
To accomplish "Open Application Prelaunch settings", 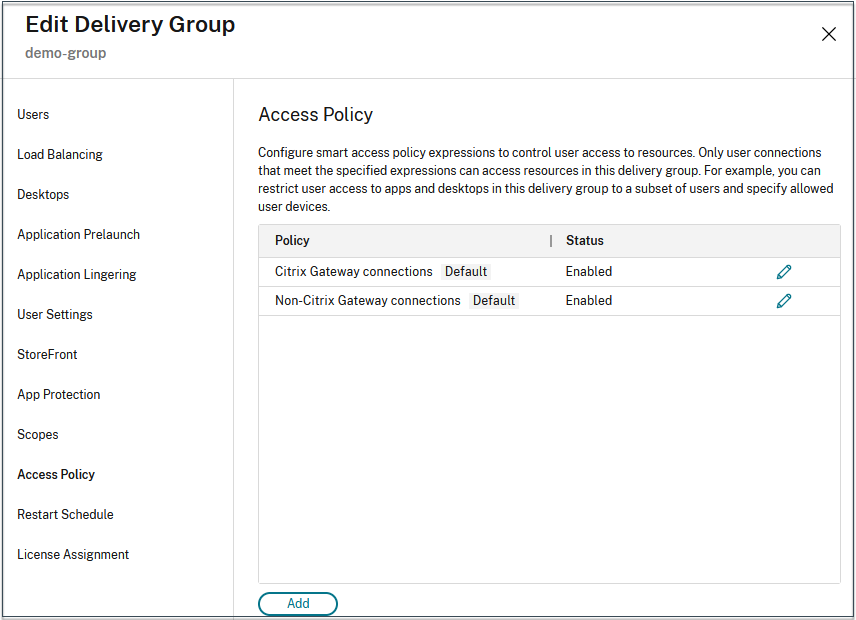I will click(x=78, y=235).
